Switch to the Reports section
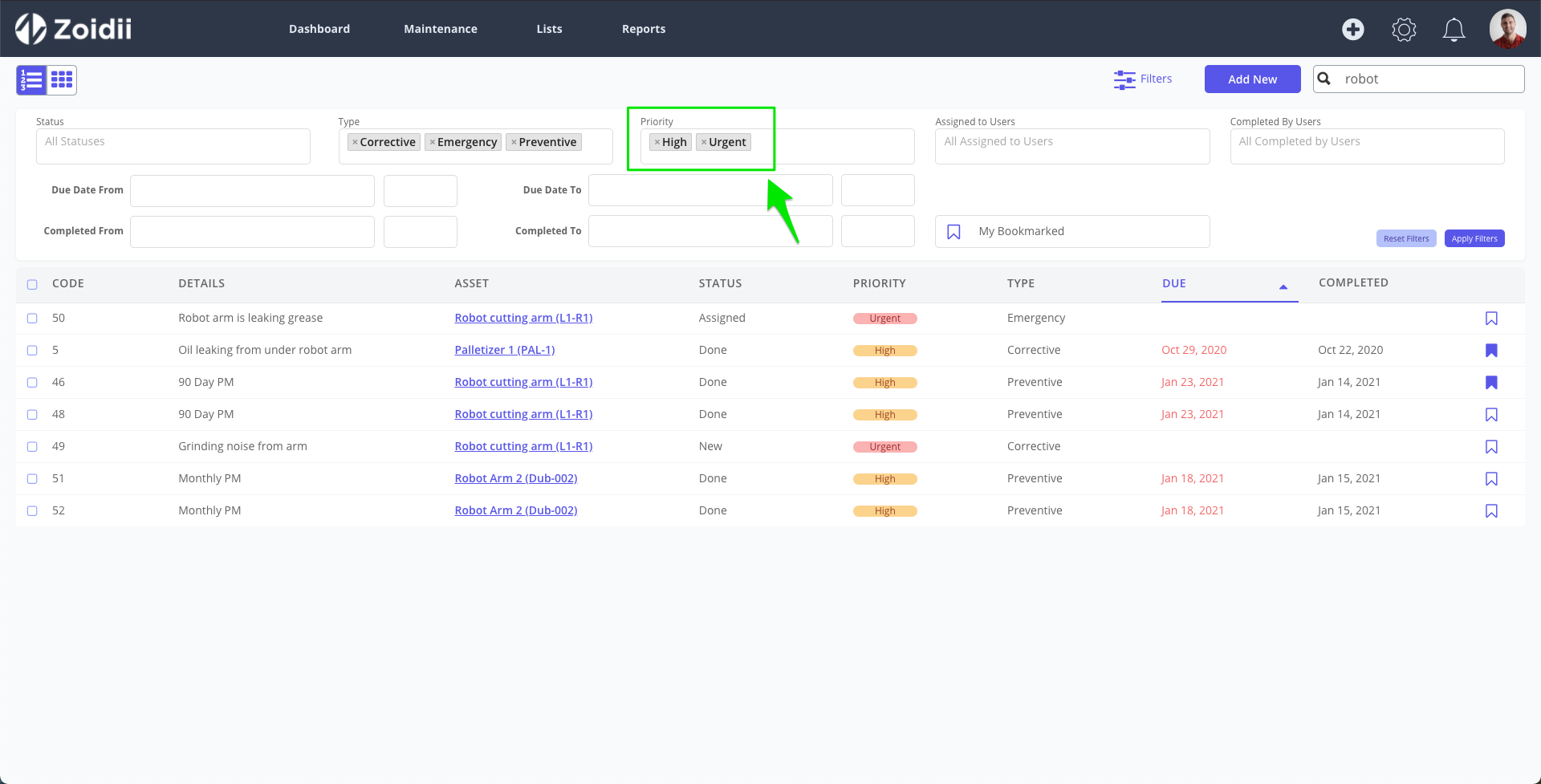This screenshot has width=1541, height=784. tap(643, 28)
